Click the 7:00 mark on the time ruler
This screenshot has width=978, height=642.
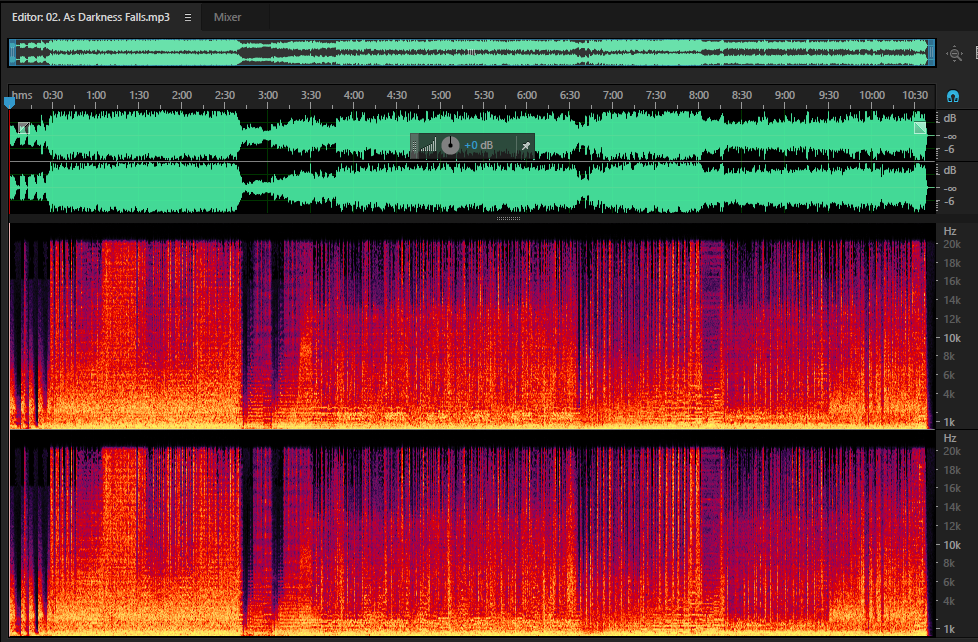pyautogui.click(x=612, y=95)
